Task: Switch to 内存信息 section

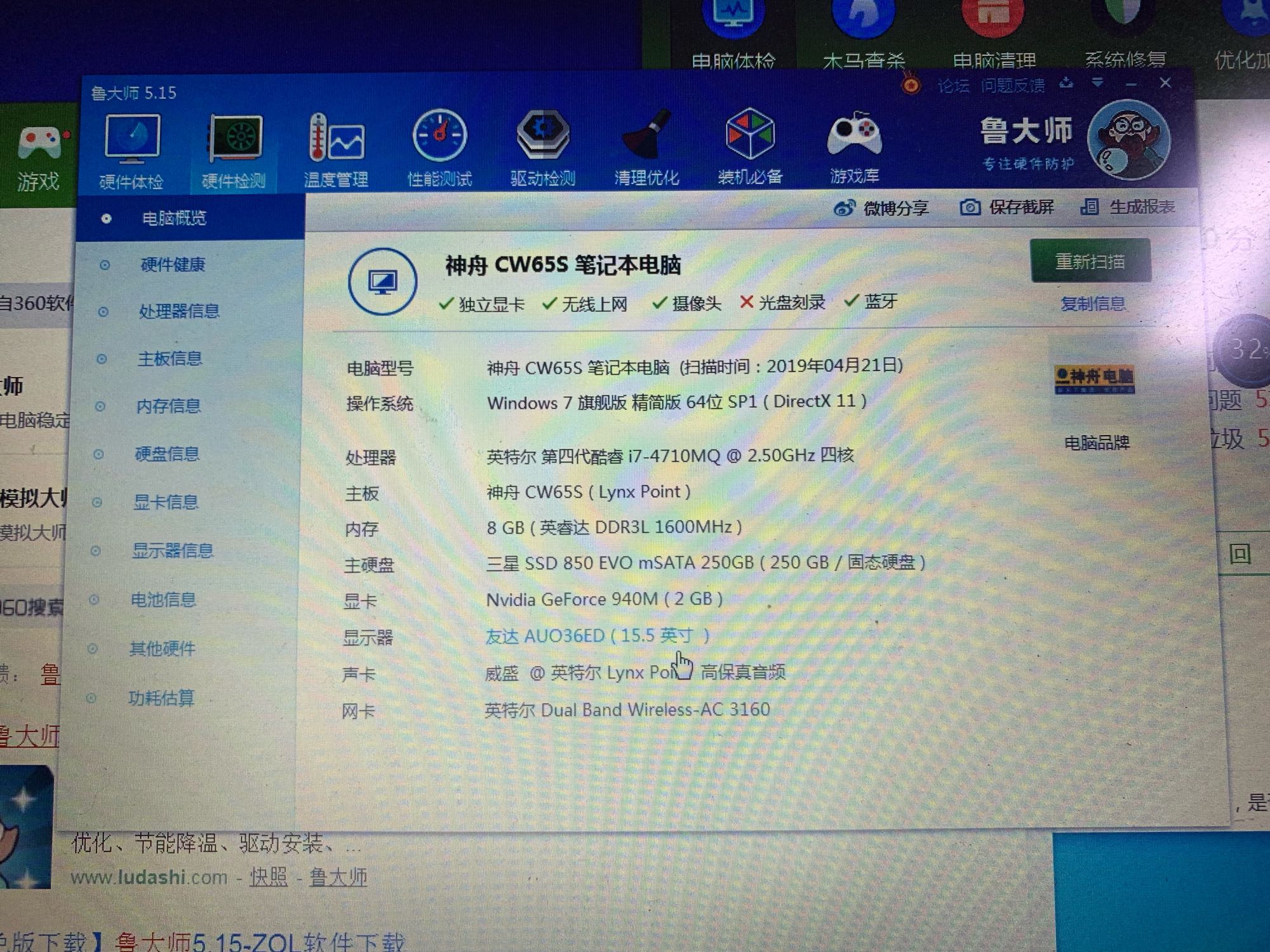Action: click(168, 406)
